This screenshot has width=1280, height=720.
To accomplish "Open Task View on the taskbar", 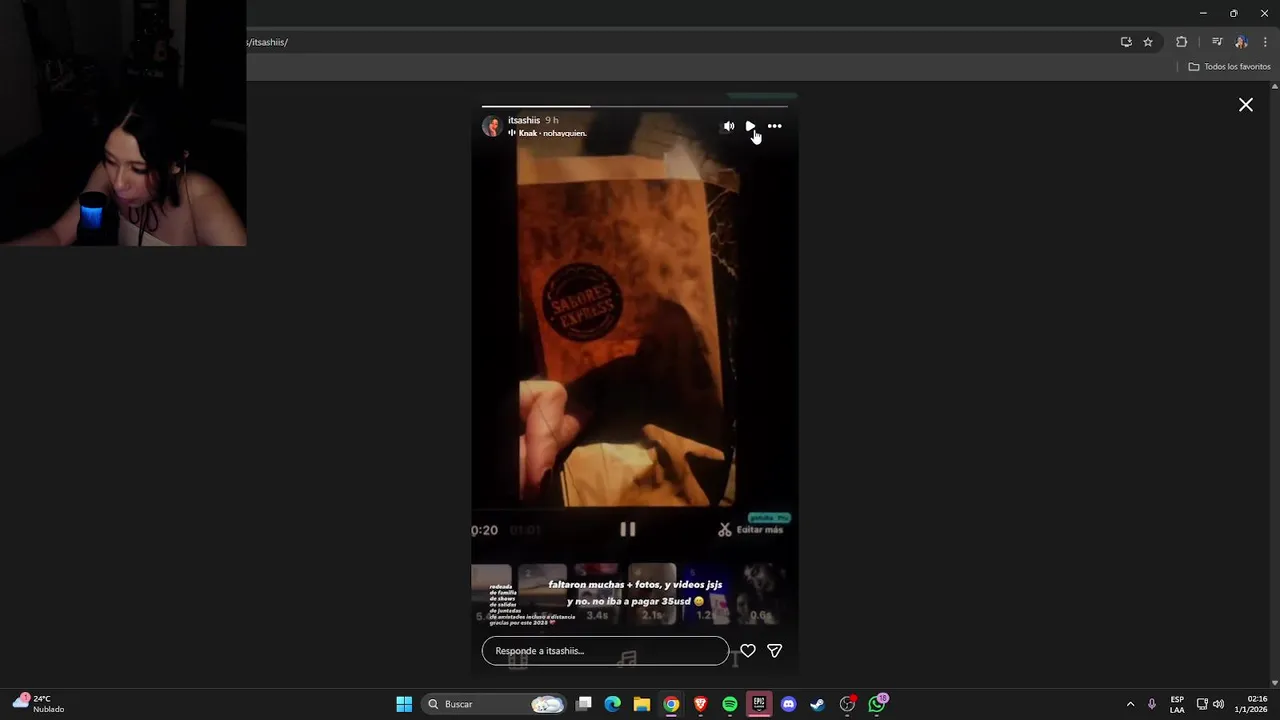I will tap(584, 704).
